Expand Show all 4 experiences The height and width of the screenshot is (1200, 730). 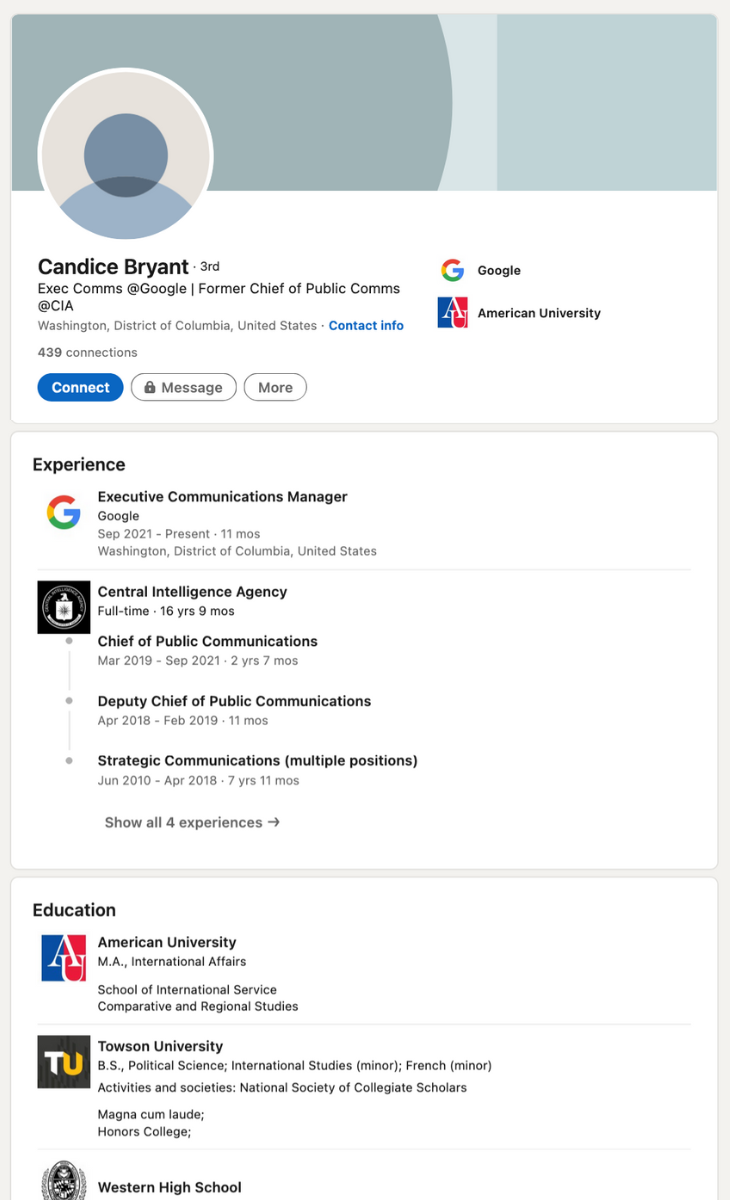tap(192, 822)
